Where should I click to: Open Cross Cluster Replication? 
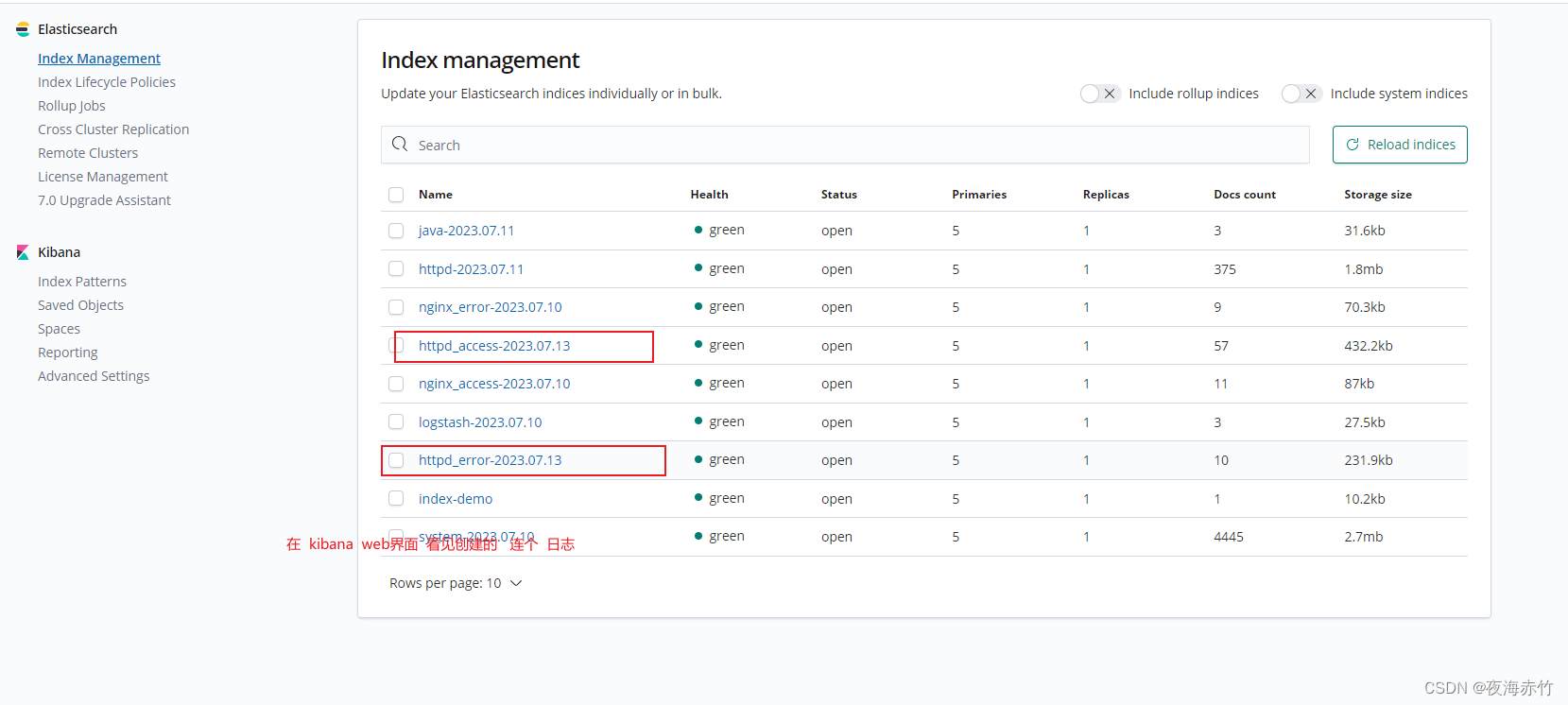click(x=113, y=129)
